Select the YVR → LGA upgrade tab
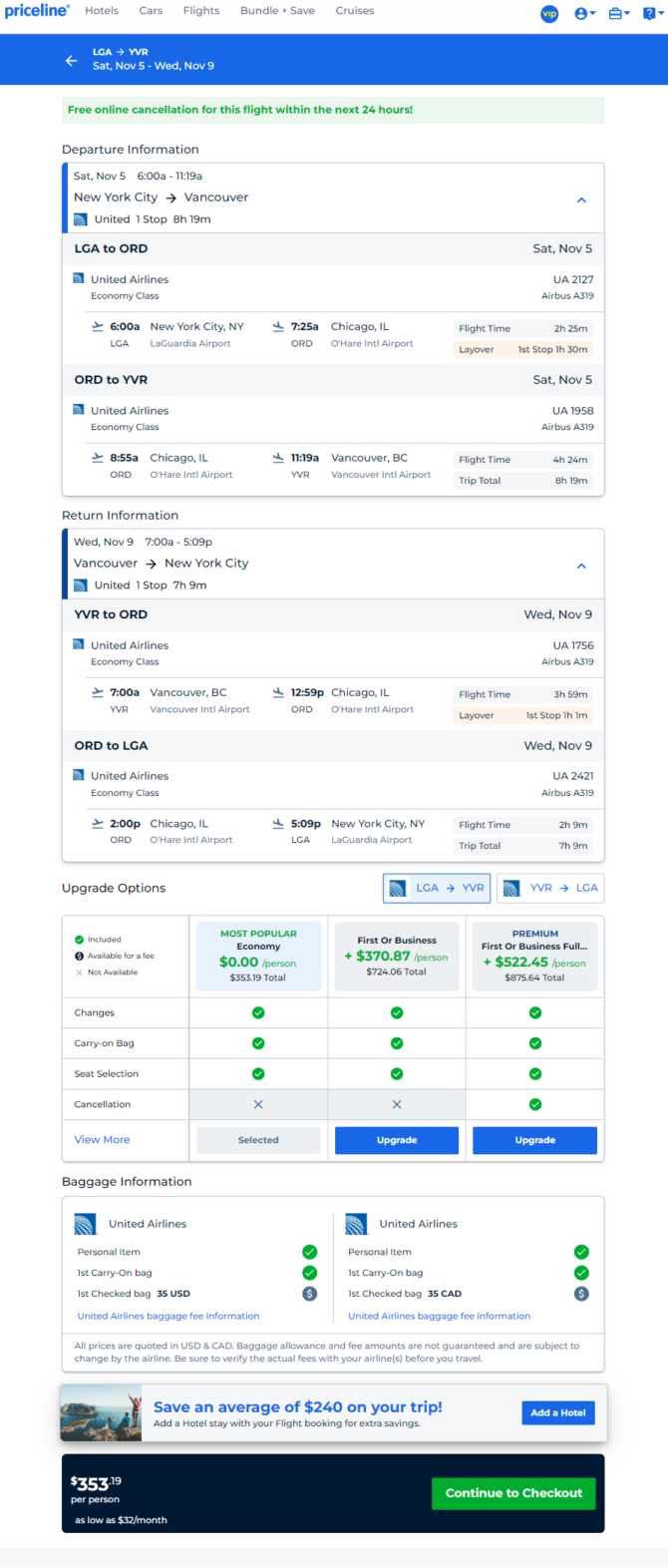 [550, 888]
